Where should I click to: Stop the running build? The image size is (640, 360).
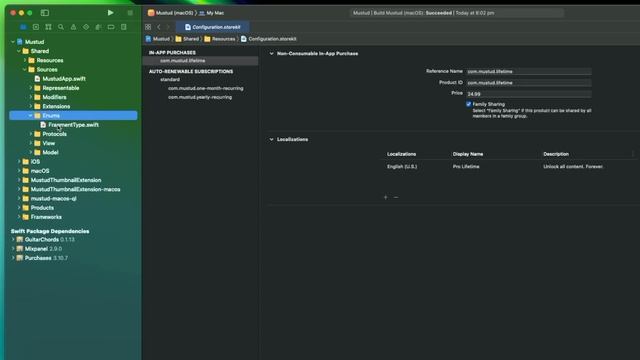click(130, 13)
